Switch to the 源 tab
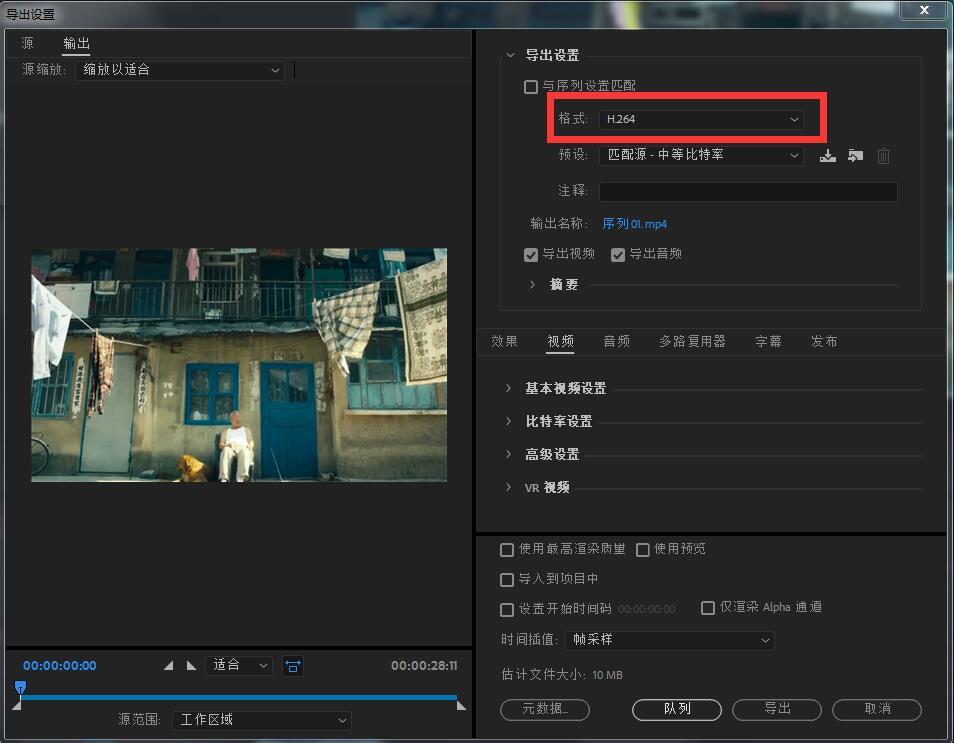 (27, 43)
